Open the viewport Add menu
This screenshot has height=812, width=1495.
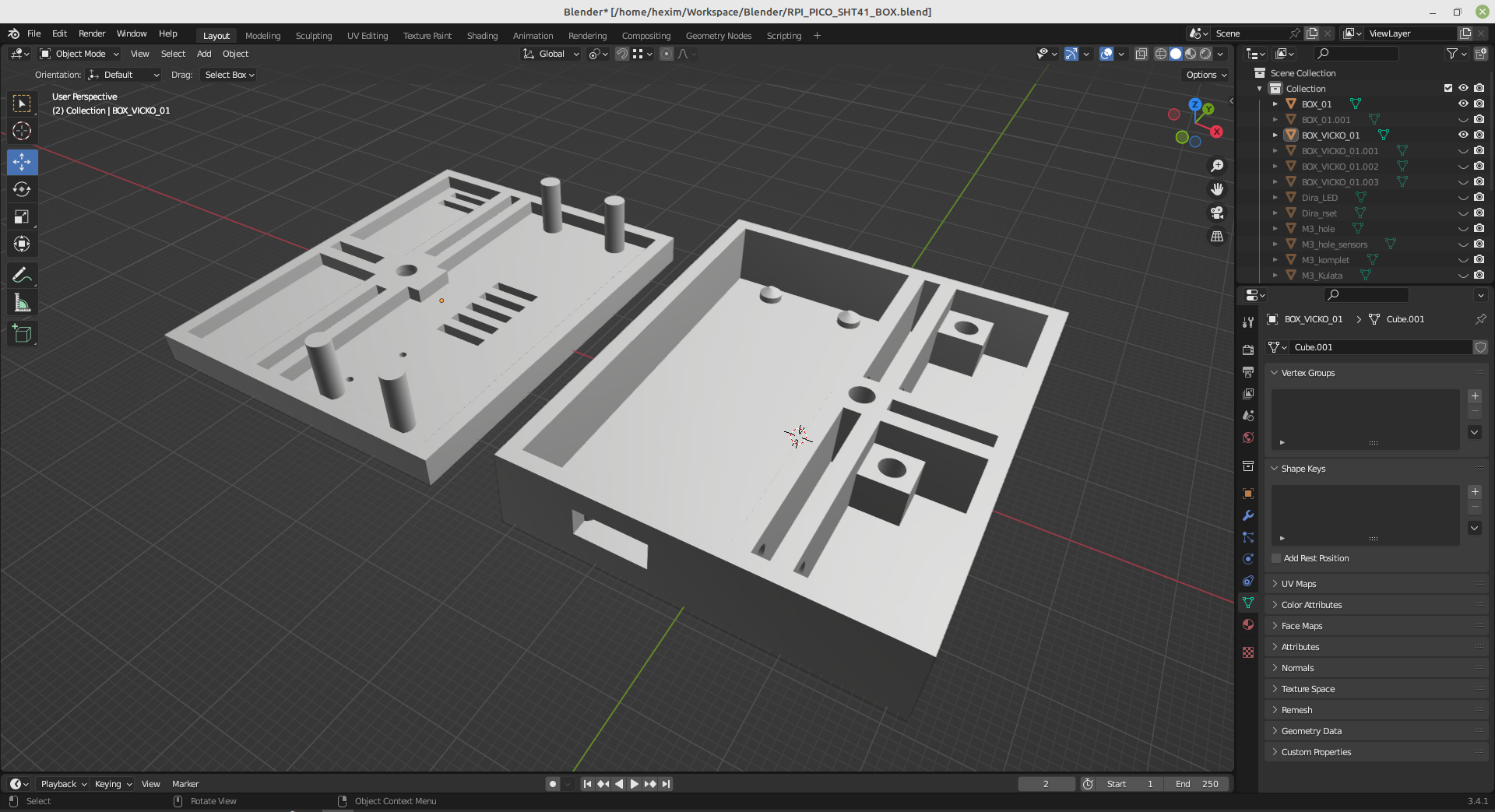click(204, 54)
